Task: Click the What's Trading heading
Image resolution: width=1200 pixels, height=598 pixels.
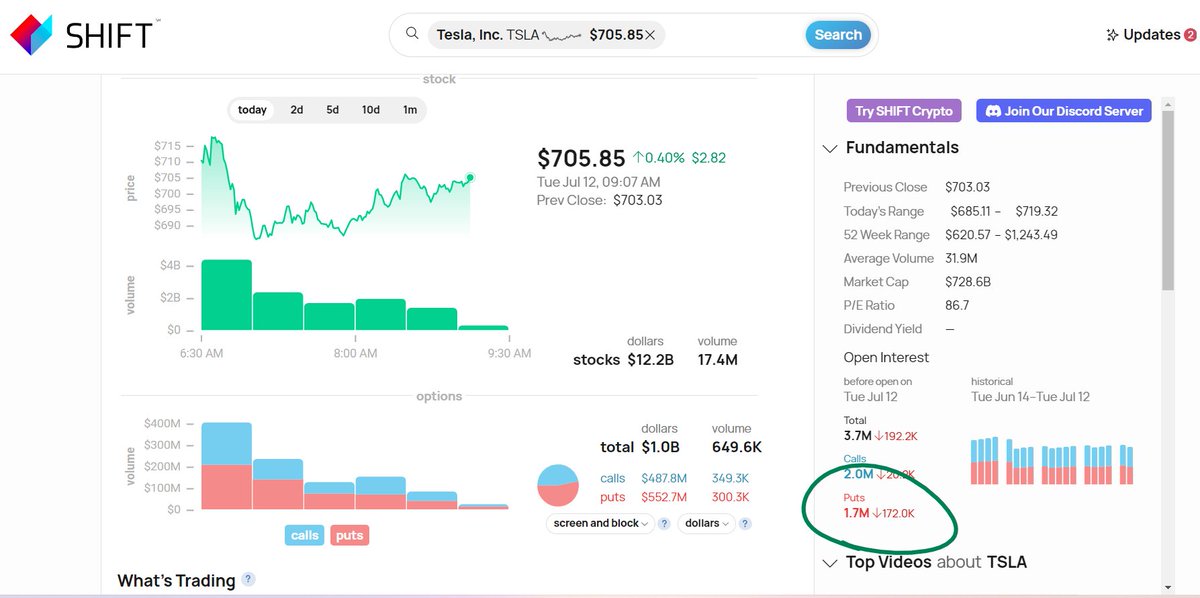Action: pos(176,580)
